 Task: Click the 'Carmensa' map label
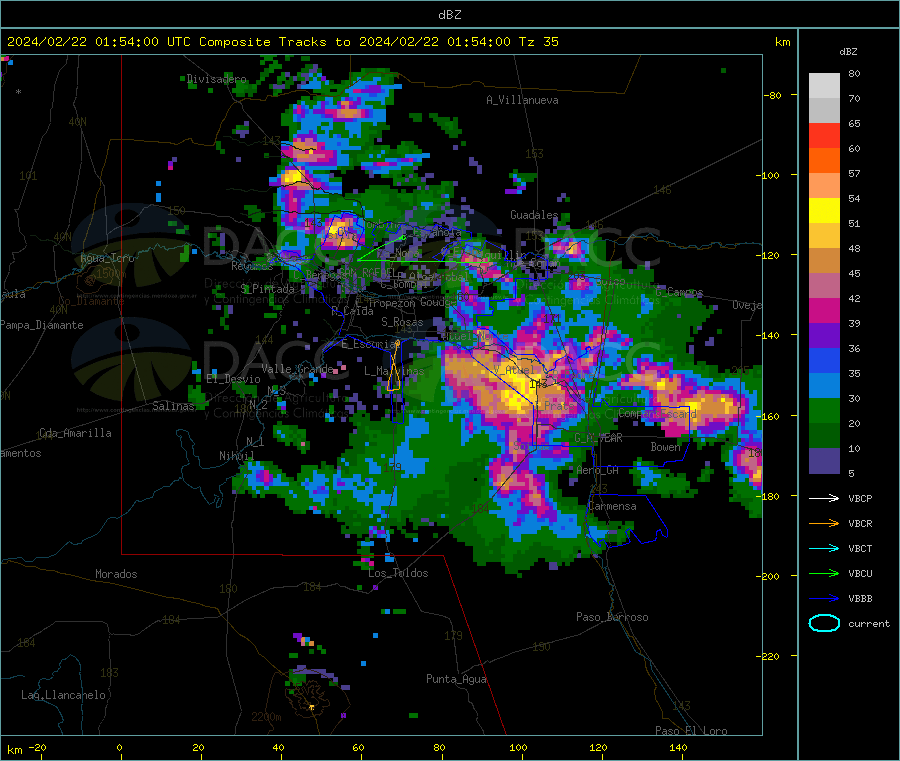[x=612, y=506]
